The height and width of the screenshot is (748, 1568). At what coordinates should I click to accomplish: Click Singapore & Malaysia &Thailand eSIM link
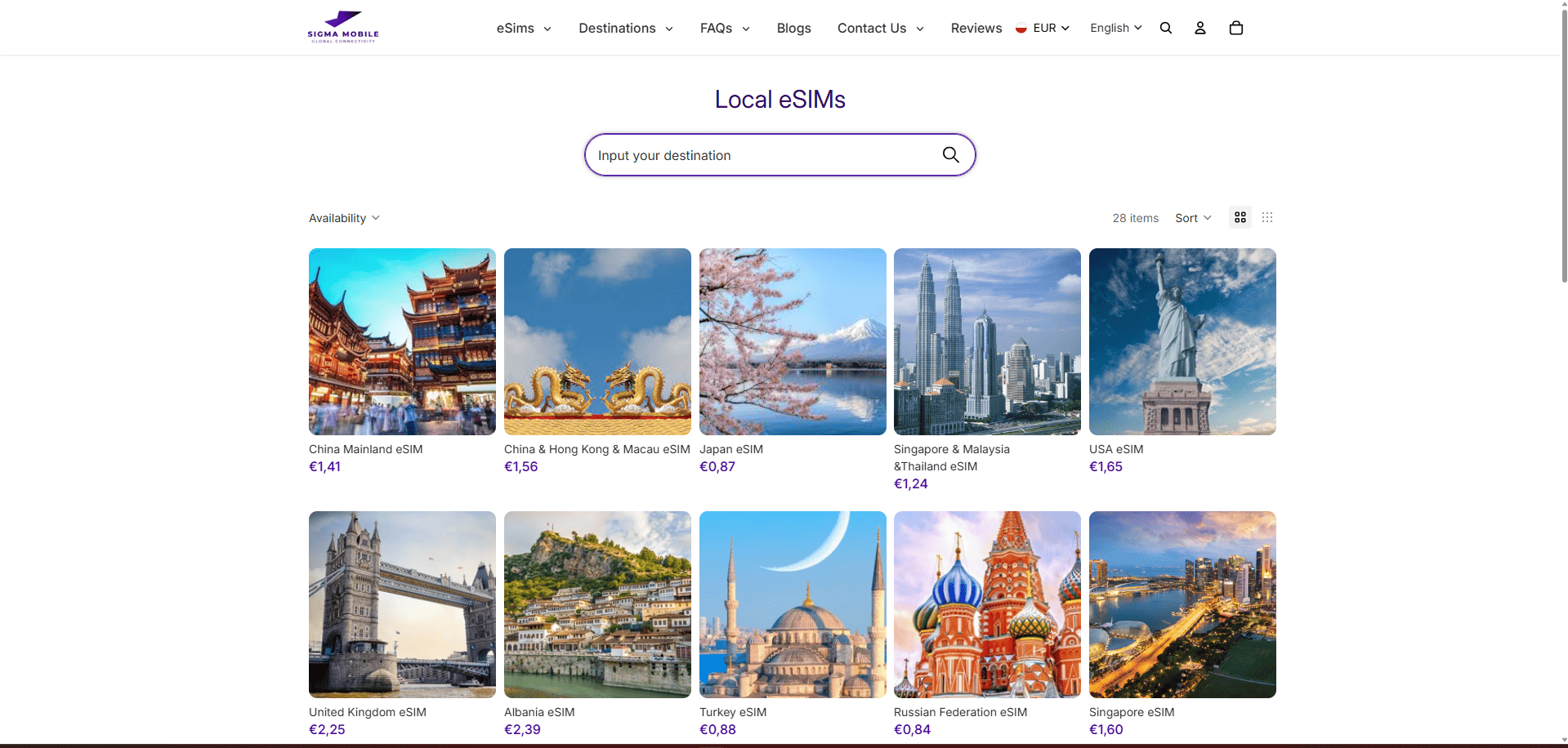[952, 457]
